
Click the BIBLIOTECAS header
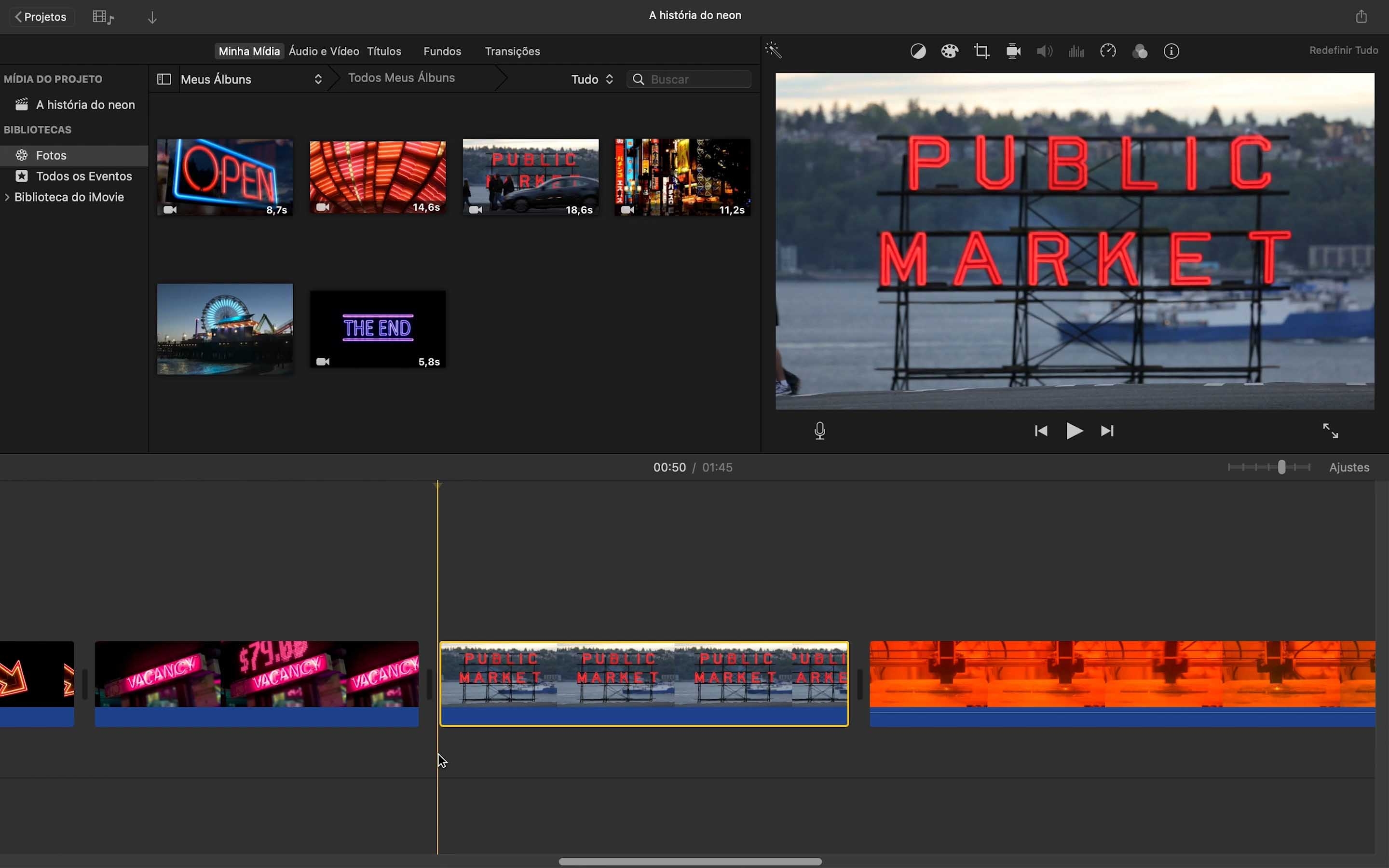pos(38,130)
